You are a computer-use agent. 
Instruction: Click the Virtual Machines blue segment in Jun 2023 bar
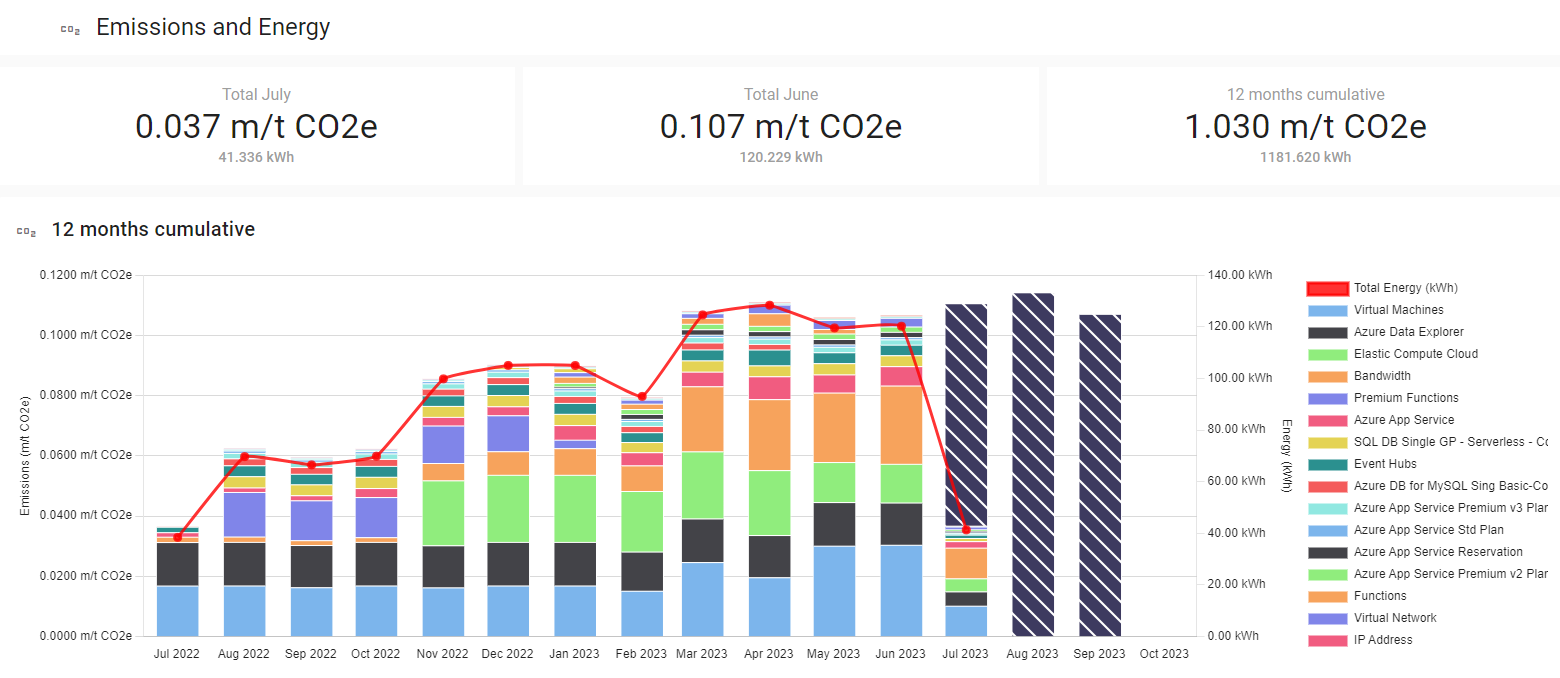coord(901,590)
